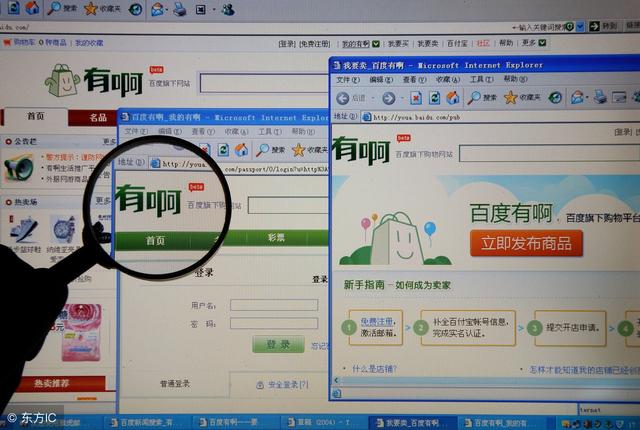Open 工具 menu in the 我的有啊 window
This screenshot has width=640, height=430.
(270, 132)
